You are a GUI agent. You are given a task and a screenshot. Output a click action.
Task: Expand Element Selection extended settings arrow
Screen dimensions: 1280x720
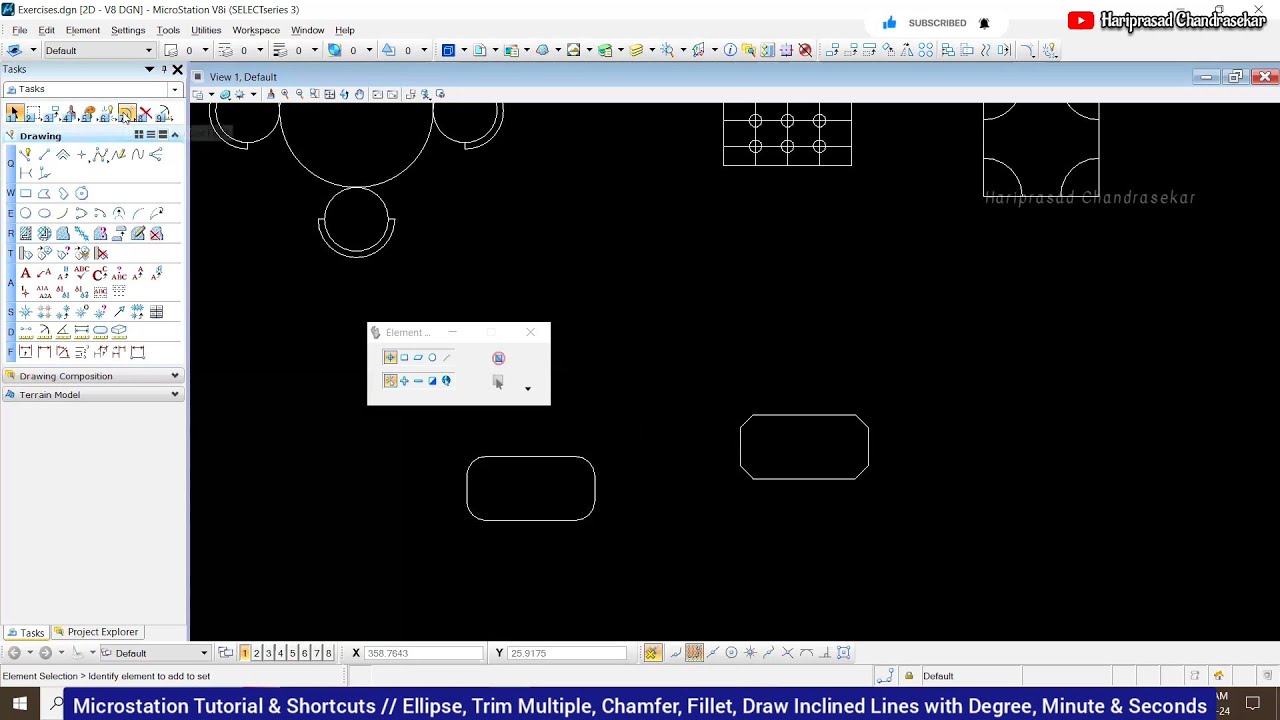[528, 388]
